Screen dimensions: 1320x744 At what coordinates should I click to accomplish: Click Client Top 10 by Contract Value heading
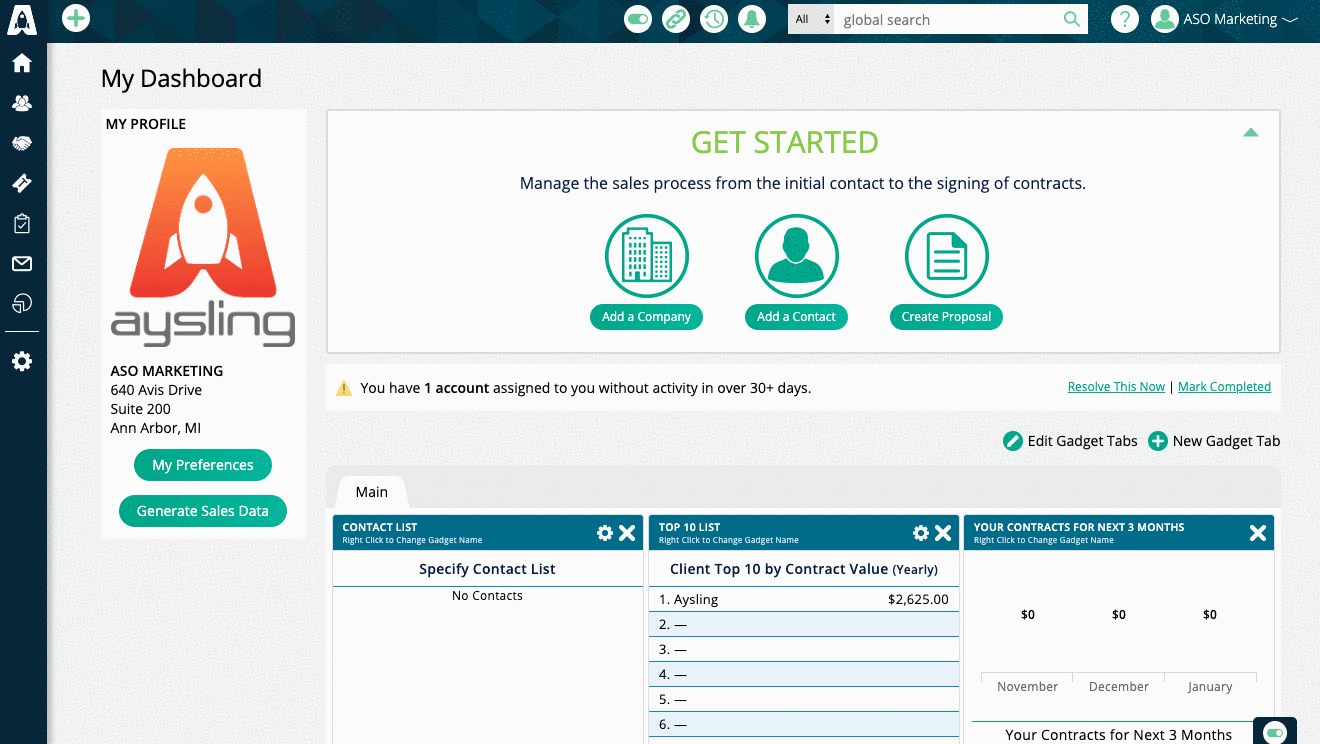(804, 569)
